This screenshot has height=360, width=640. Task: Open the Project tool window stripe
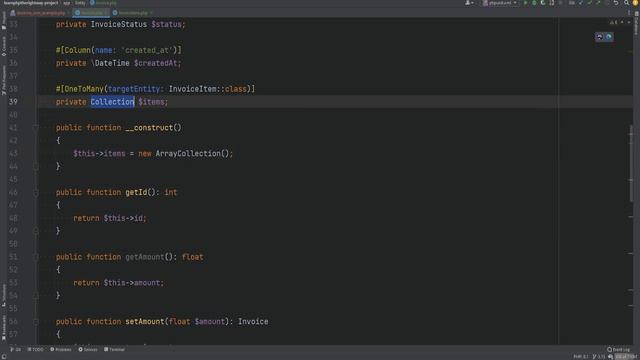pyautogui.click(x=4, y=21)
